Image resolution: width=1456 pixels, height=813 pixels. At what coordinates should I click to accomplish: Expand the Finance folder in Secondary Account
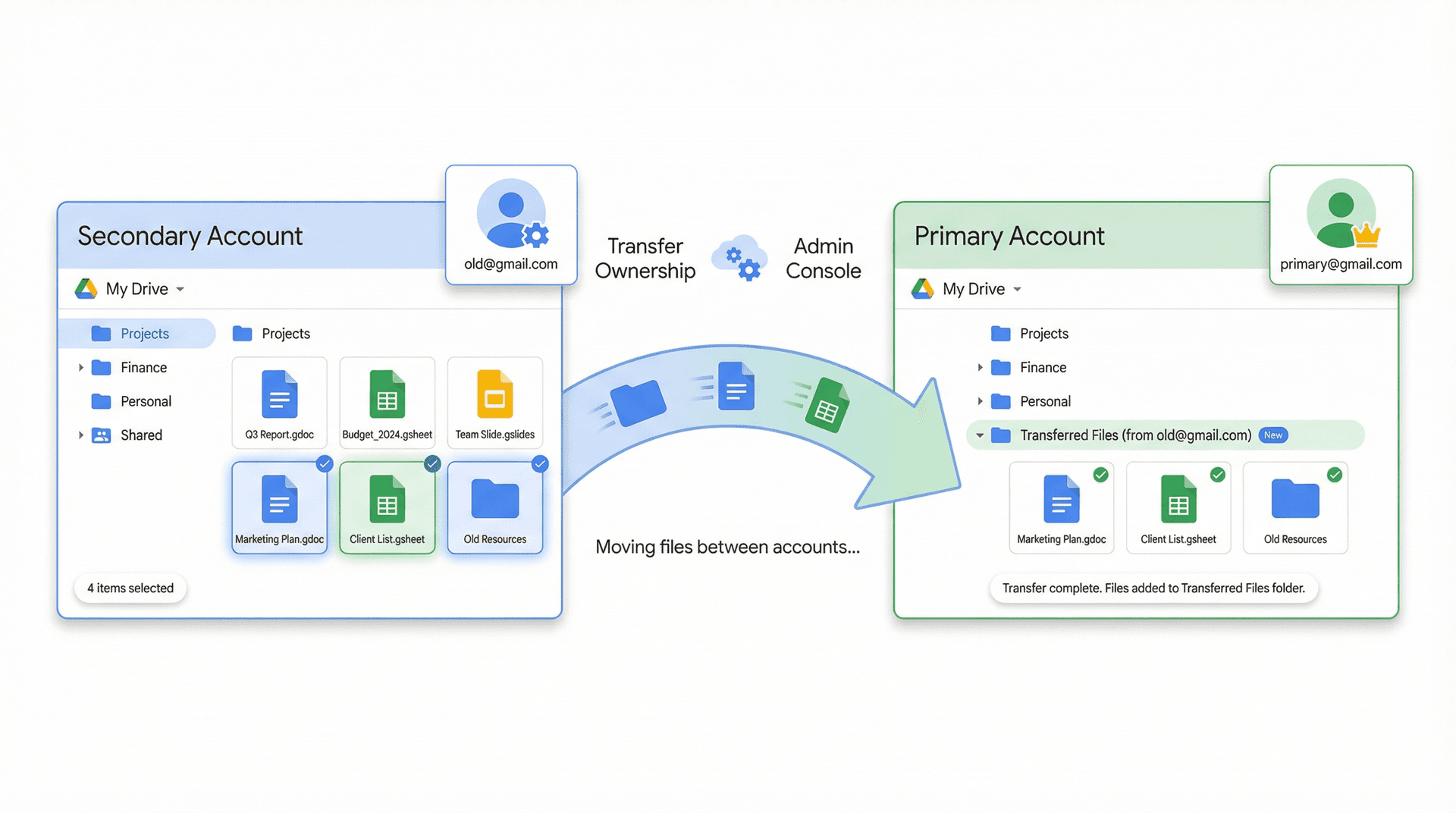click(82, 367)
